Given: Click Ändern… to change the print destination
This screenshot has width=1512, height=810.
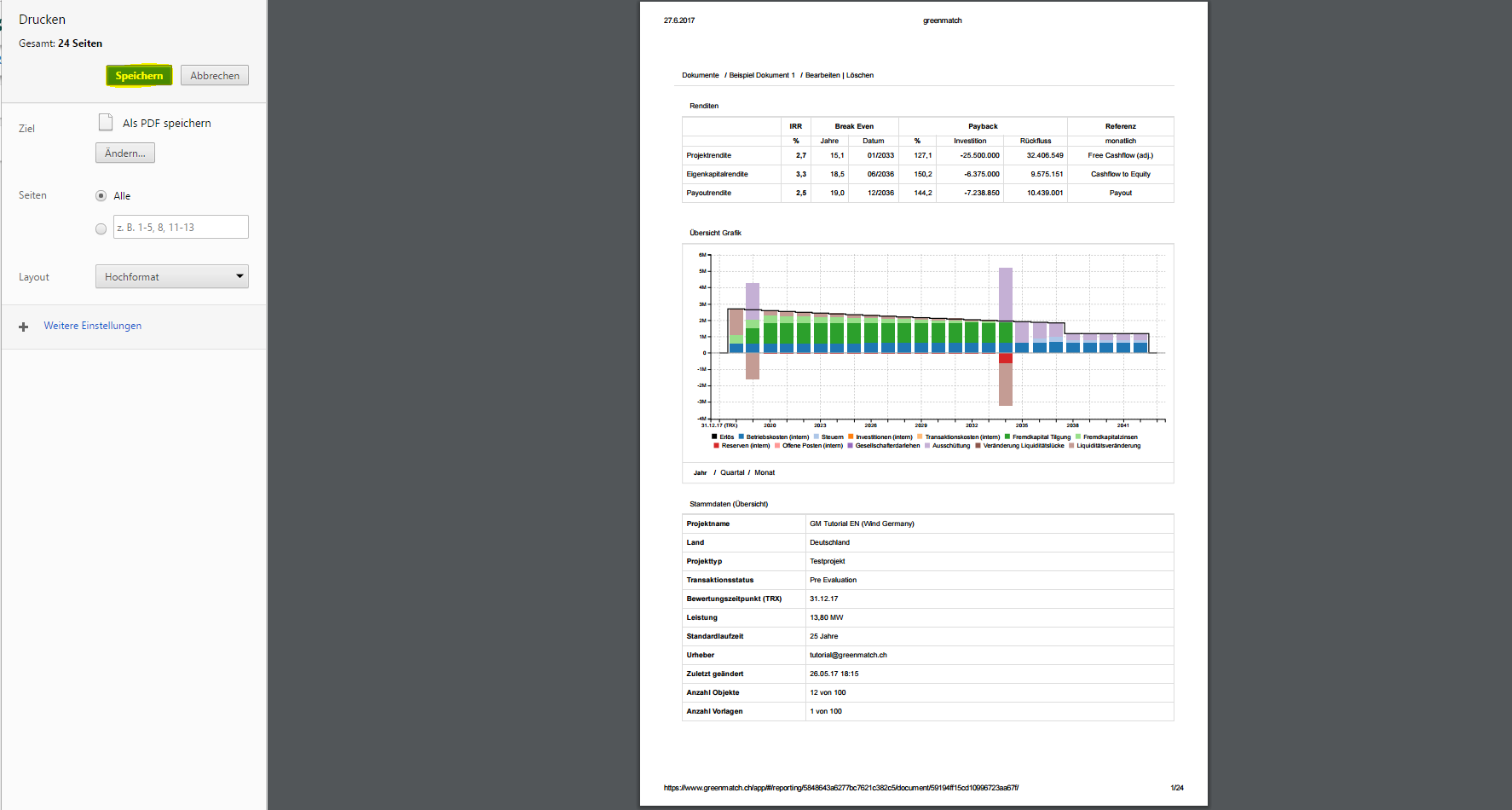Looking at the screenshot, I should 125,153.
